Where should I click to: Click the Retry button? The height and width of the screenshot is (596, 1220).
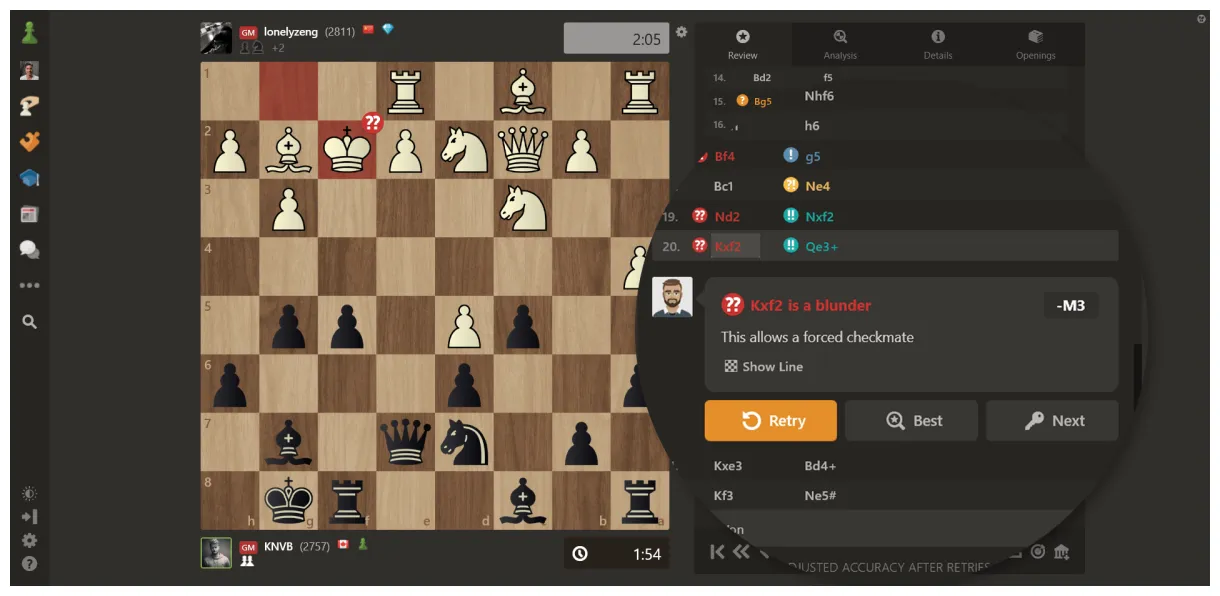pos(770,420)
